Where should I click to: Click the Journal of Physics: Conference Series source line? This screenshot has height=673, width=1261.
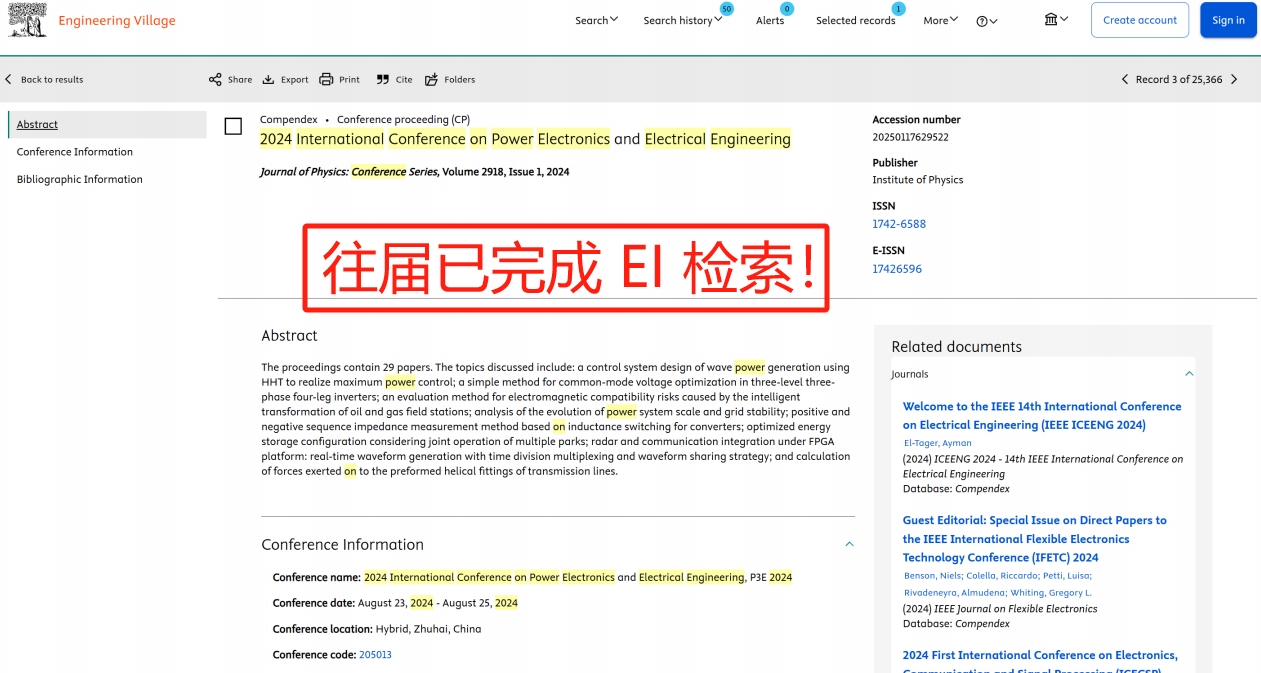coord(415,172)
